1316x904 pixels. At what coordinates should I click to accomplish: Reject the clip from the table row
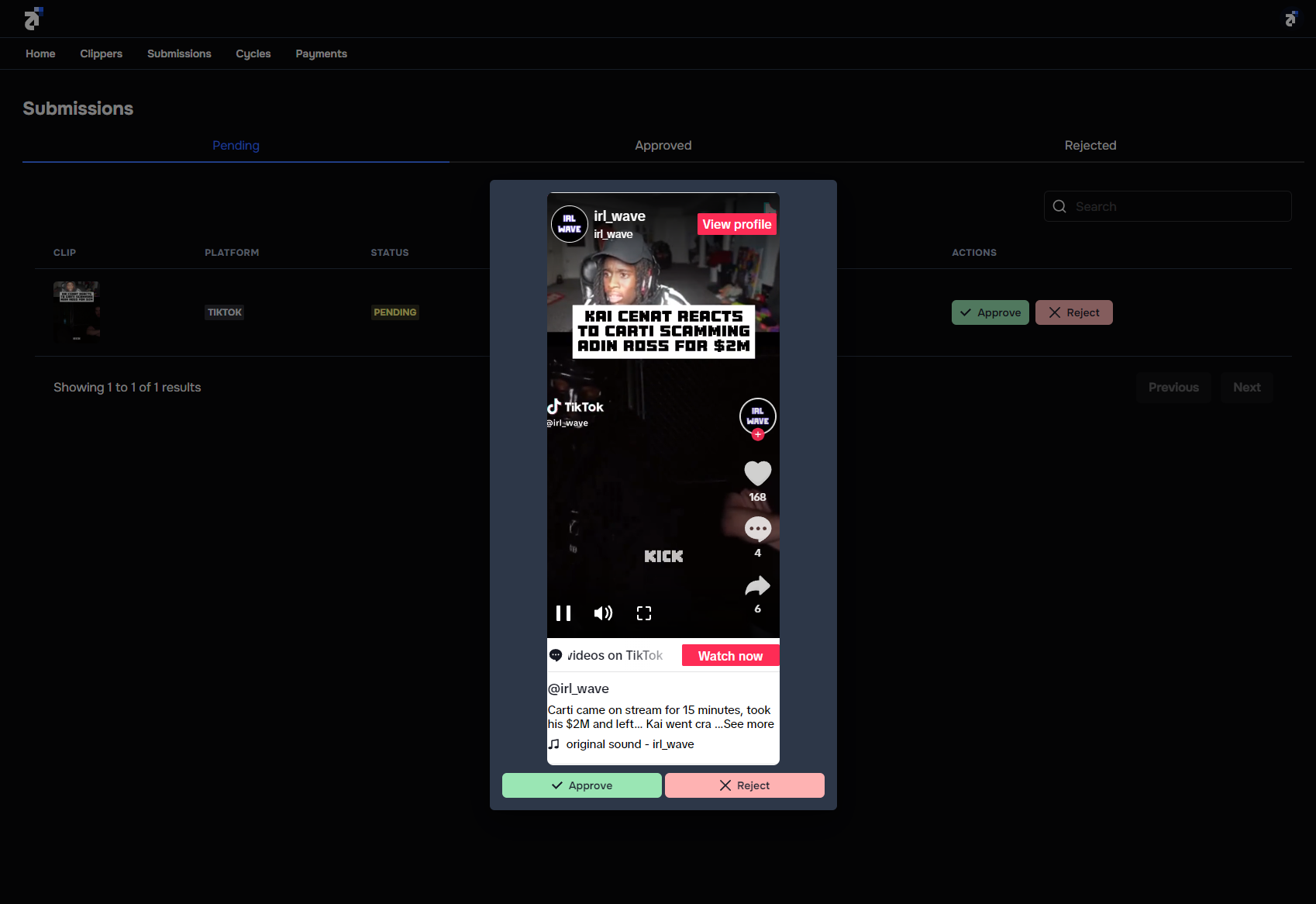(x=1074, y=312)
